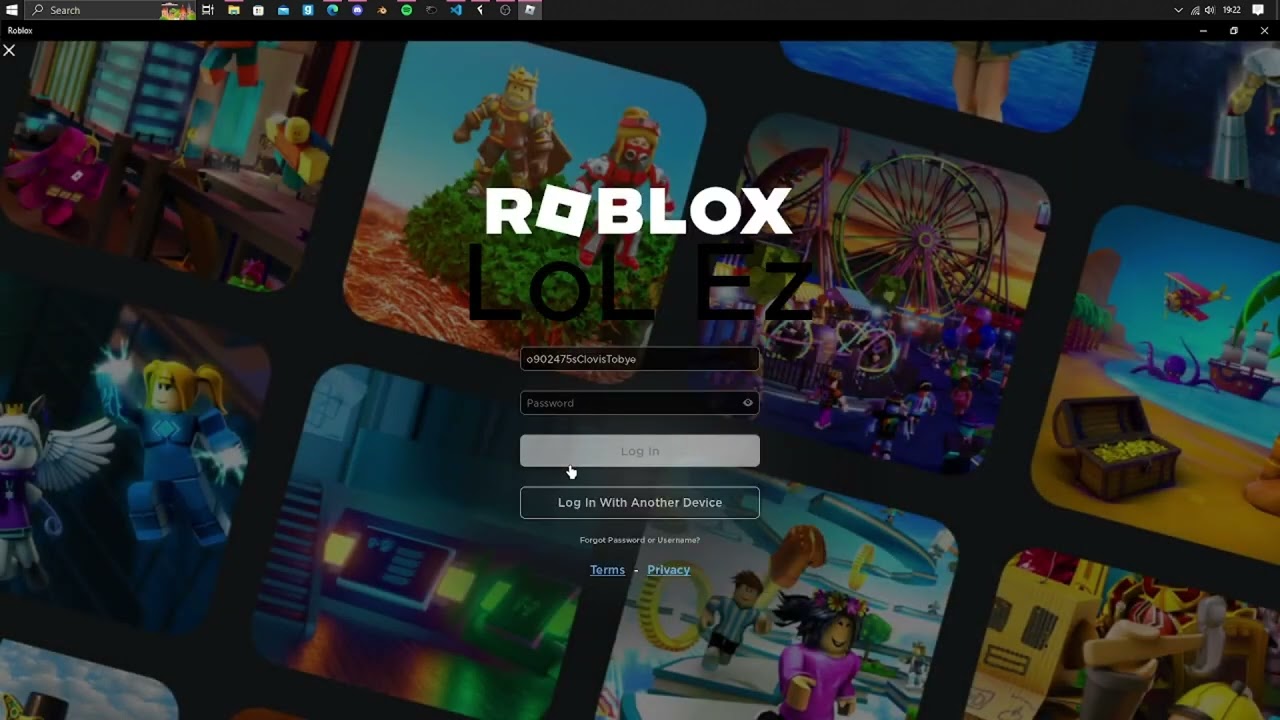Screen dimensions: 1280x720
Task: Close the Roblox window from the title bar
Action: tap(1264, 31)
